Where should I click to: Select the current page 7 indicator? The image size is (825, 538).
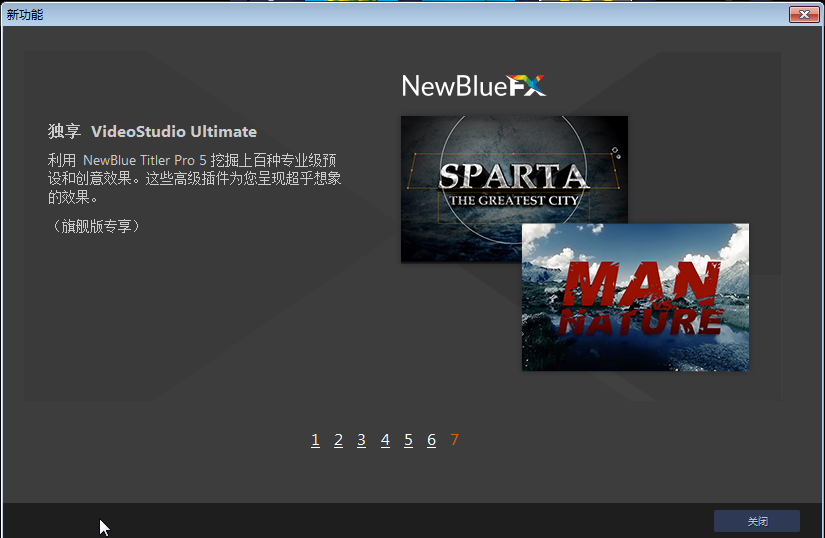point(455,440)
